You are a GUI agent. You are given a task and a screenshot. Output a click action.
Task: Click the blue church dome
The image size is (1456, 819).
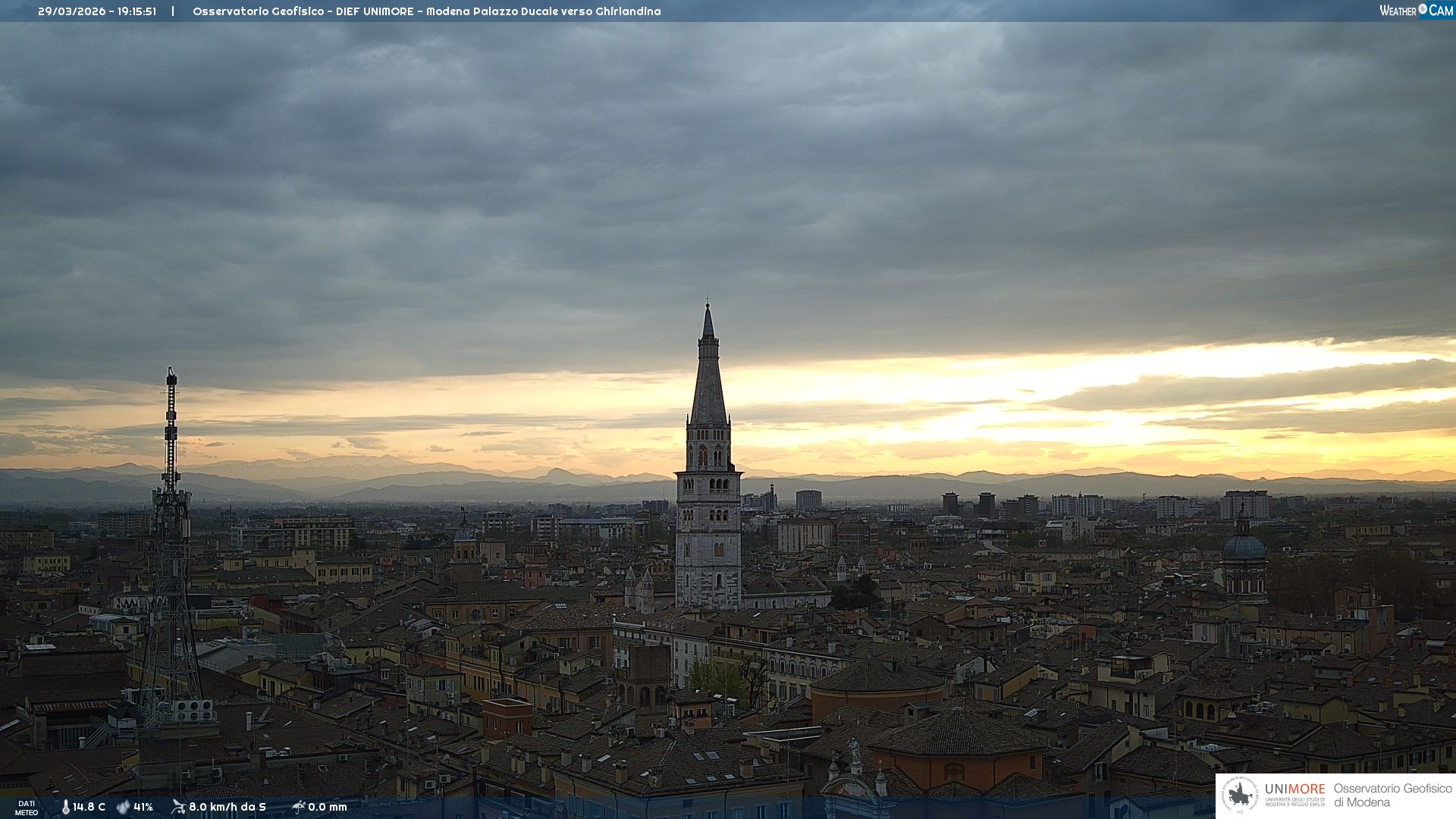click(1244, 547)
